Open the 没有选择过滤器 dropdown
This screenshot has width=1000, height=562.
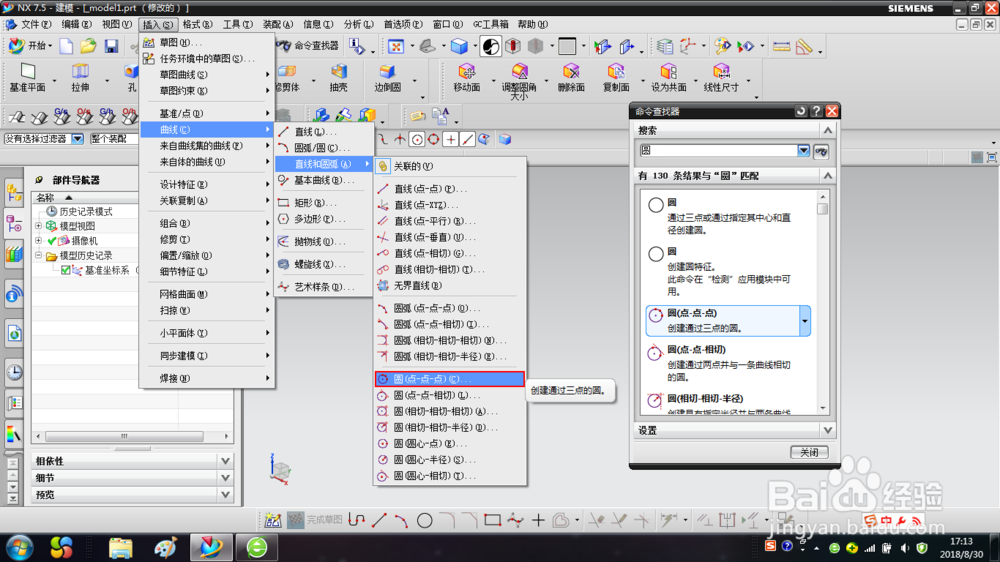[77, 138]
